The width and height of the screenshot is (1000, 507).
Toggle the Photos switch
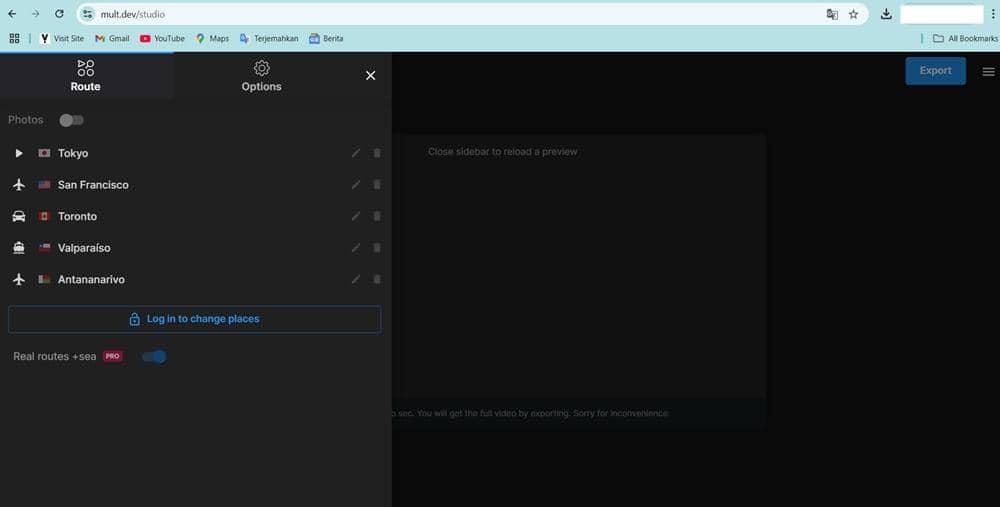(x=71, y=120)
